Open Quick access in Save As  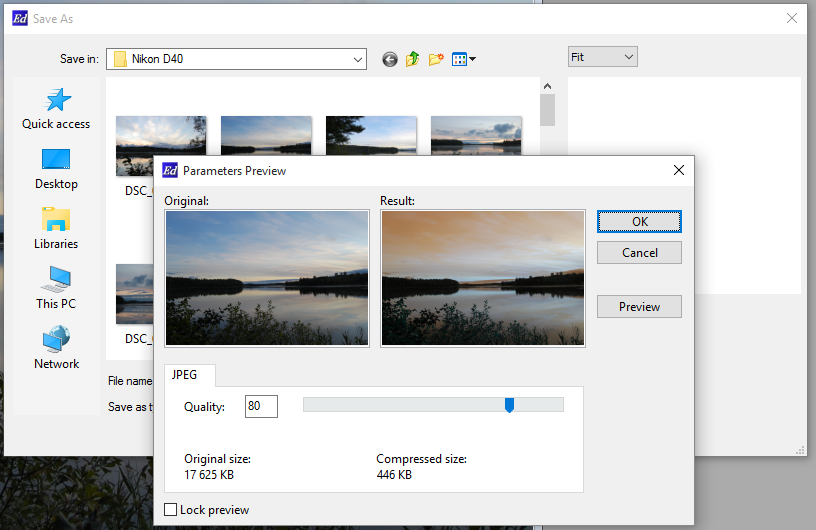(56, 108)
